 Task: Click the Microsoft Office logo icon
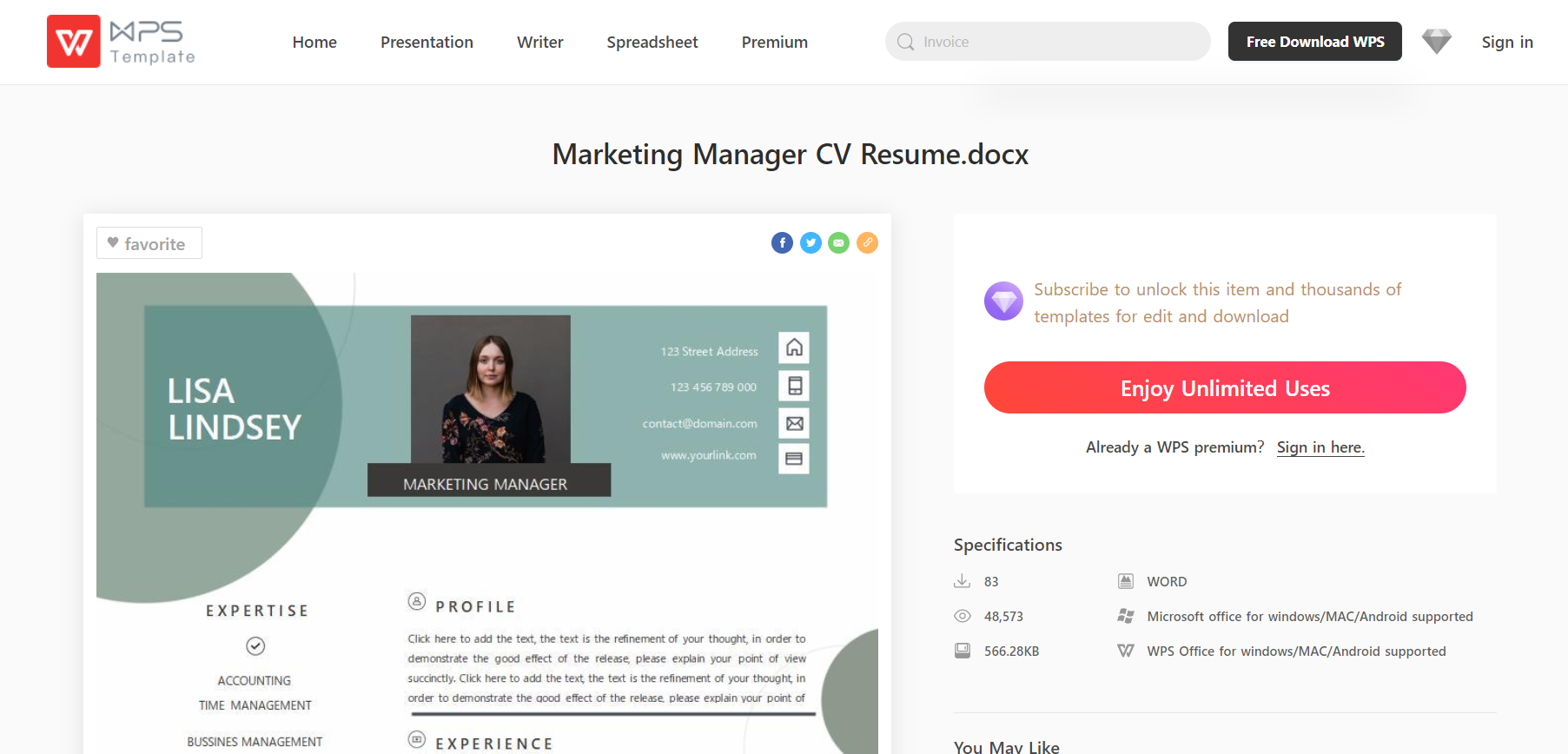pyautogui.click(x=1125, y=616)
